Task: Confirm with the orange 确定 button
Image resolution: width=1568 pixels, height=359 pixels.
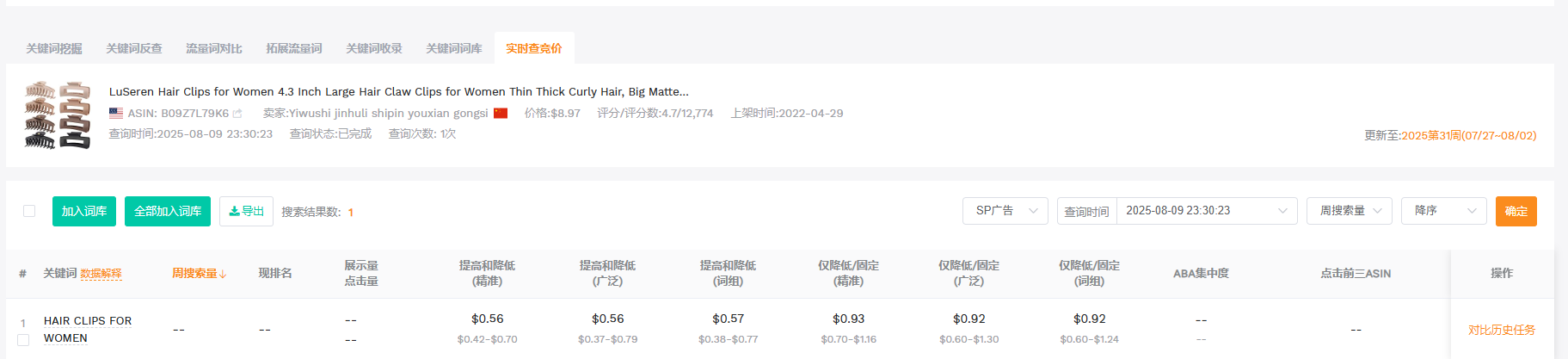Action: 1516,211
